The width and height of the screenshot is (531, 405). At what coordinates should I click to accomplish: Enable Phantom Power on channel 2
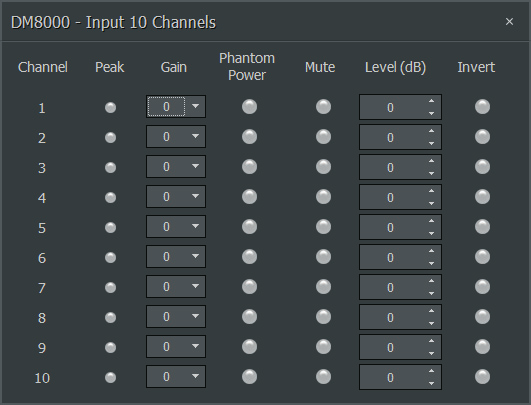[x=250, y=137]
